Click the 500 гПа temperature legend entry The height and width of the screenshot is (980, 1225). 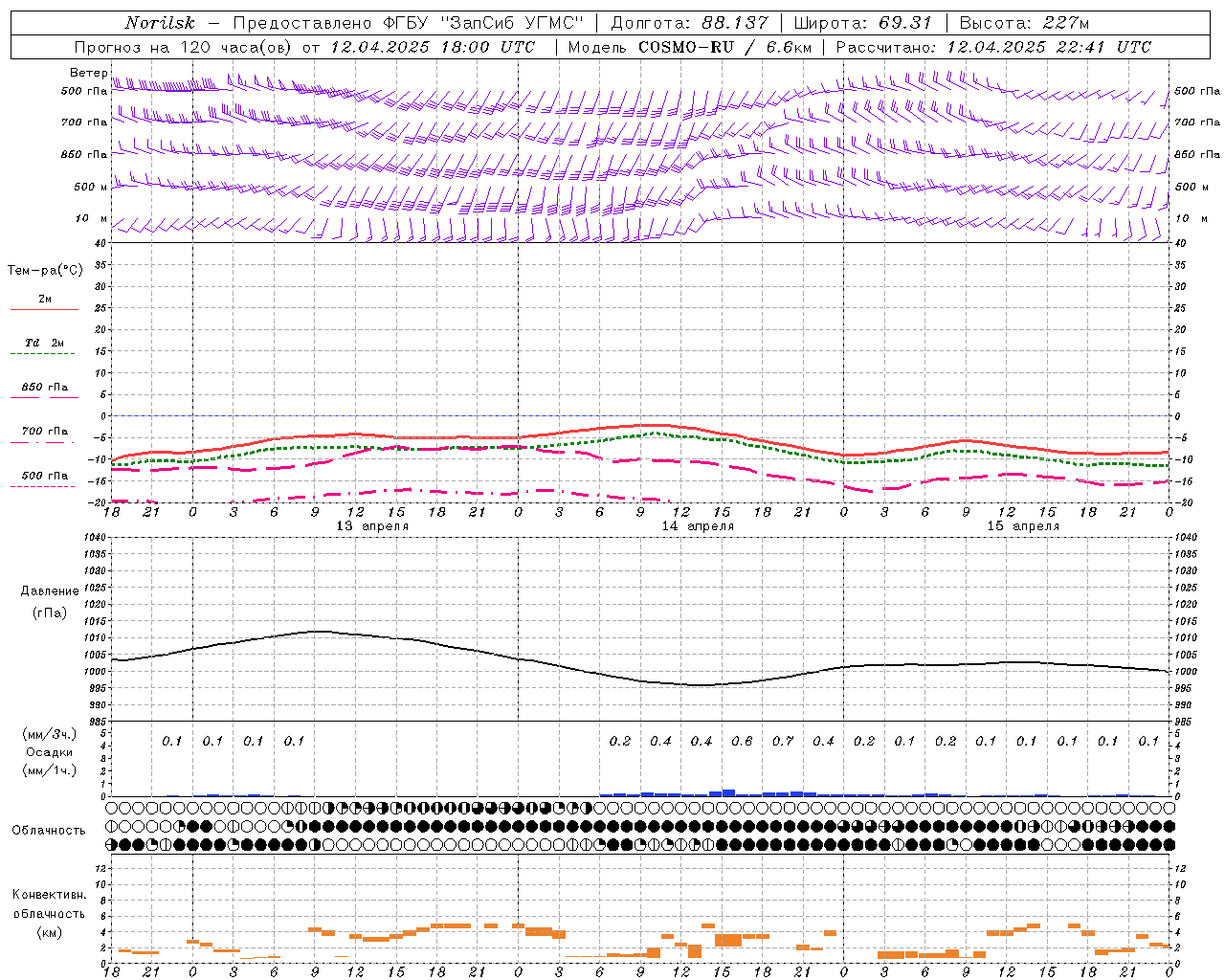44,476
